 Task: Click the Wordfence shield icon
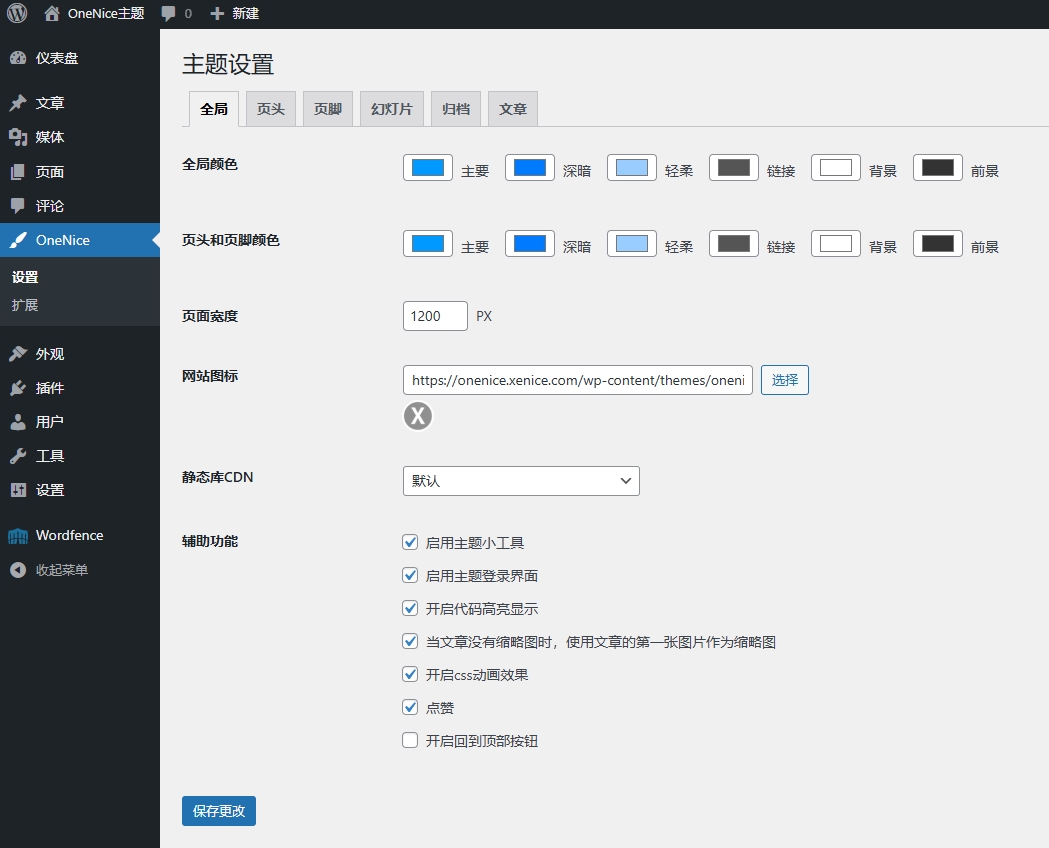tap(18, 536)
